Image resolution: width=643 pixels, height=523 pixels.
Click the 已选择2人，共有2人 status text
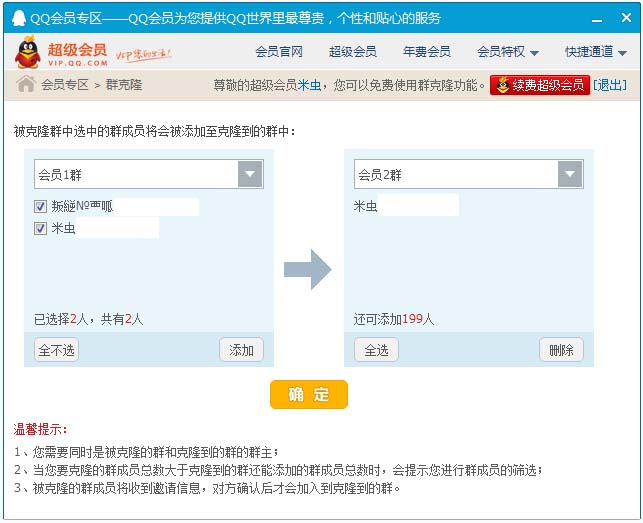coord(89,319)
